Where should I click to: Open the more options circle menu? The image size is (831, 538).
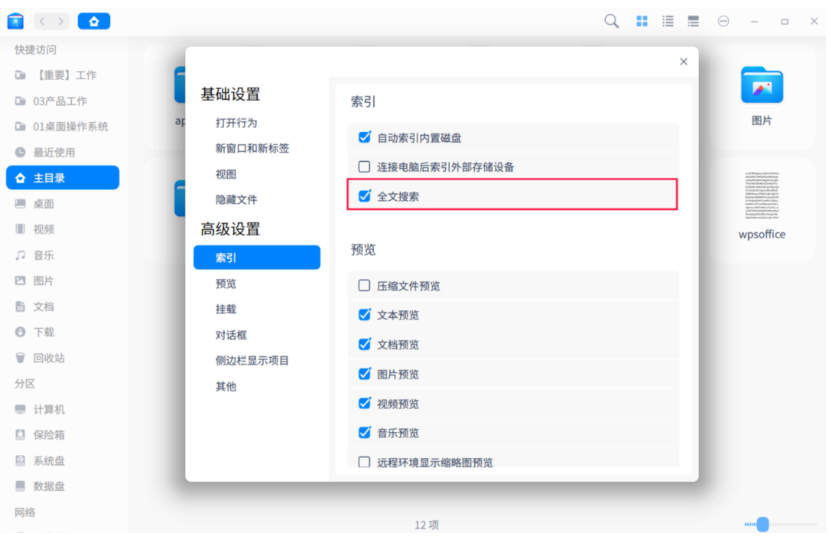pyautogui.click(x=723, y=21)
